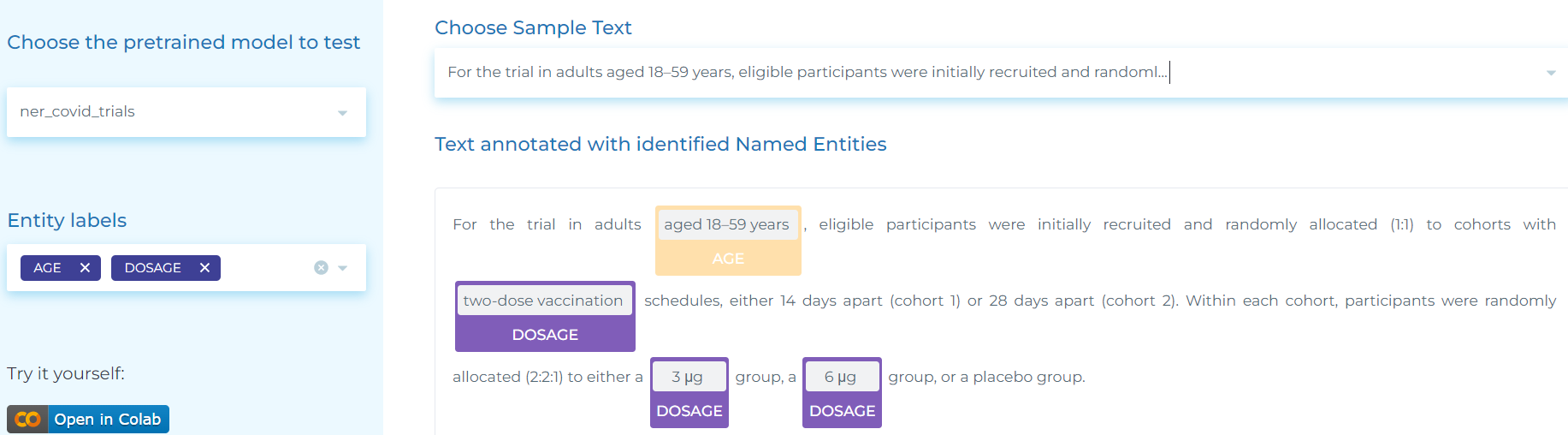Click the DOSAGE label under 3 μg
The width and height of the screenshot is (1568, 435).
tap(689, 411)
